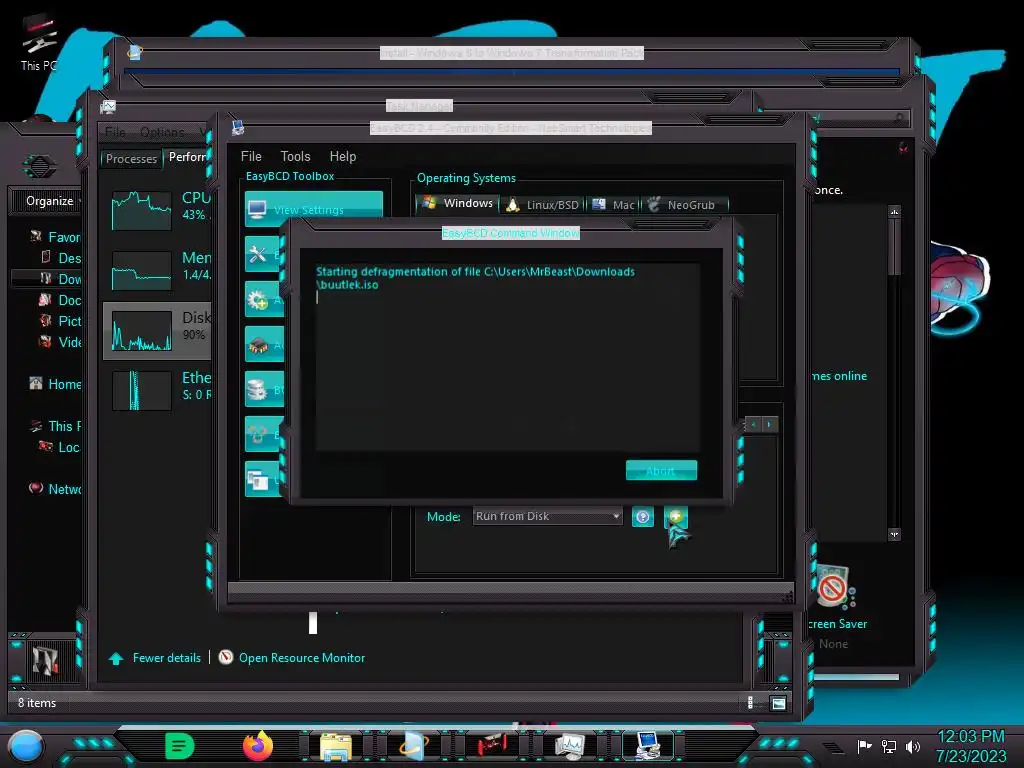Click the green plus add-entry icon beside Mode

coord(676,517)
